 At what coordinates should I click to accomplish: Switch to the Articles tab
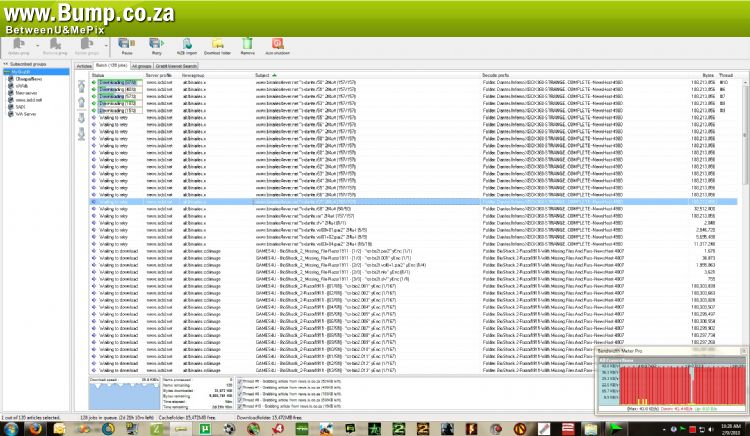(84, 66)
